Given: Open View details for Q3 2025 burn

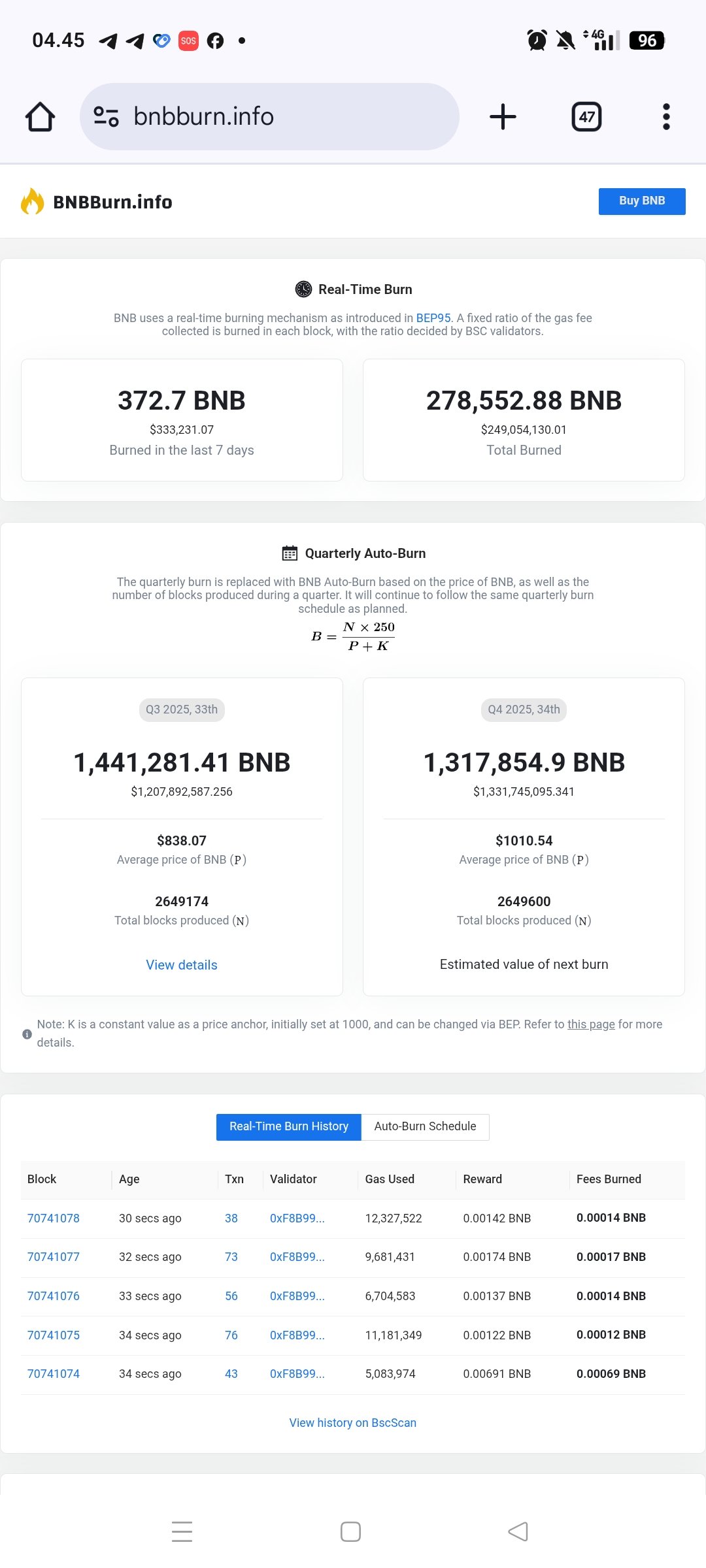Looking at the screenshot, I should (182, 965).
